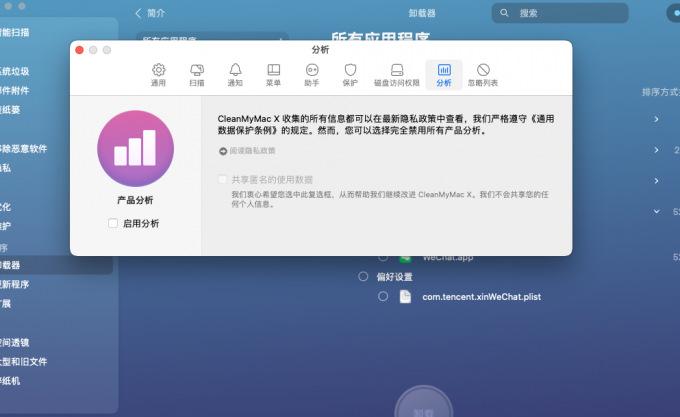Viewport: 680px width, 417px height.
Task: Select the WeChat.app radio circle
Action: [x=383, y=258]
